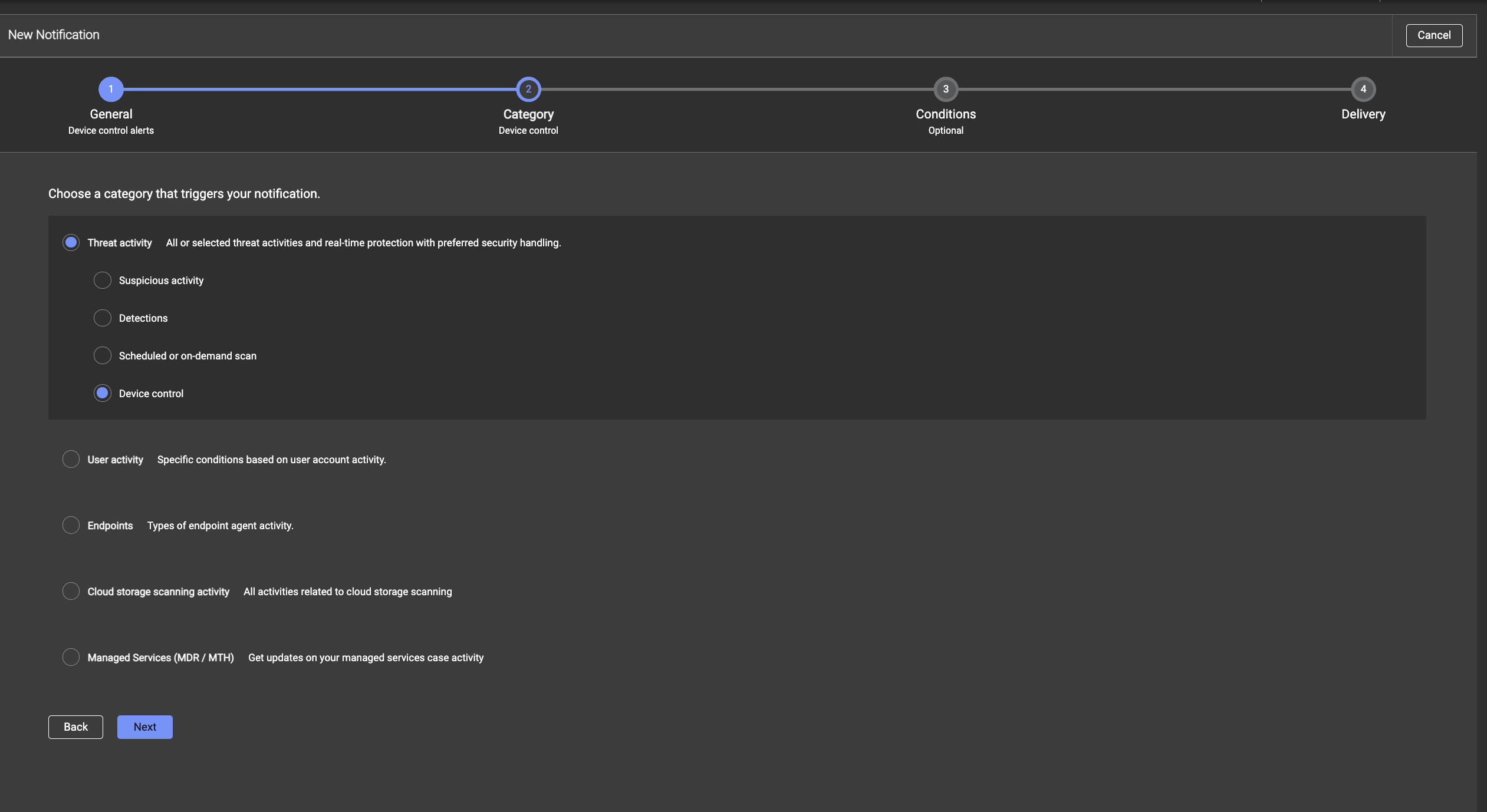
Task: Click step 2 Category circle
Action: tap(528, 90)
